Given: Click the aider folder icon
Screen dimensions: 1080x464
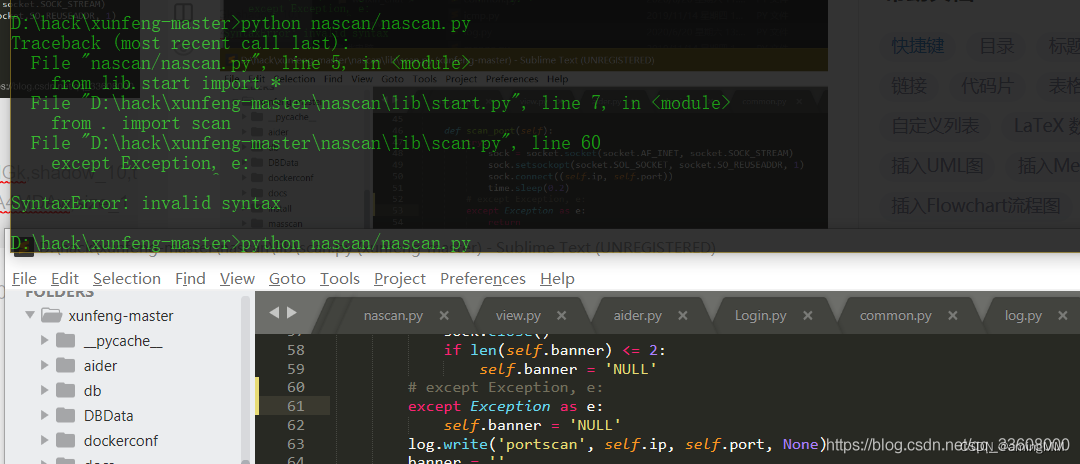Looking at the screenshot, I should tap(65, 365).
